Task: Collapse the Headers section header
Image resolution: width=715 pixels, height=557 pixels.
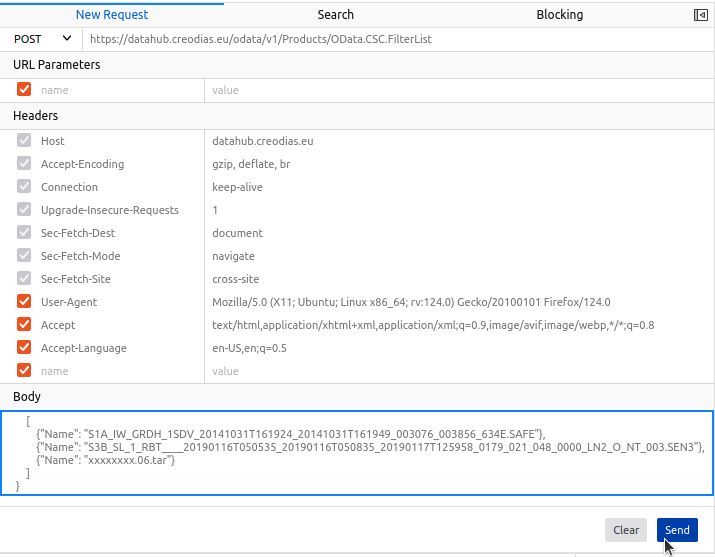Action: pyautogui.click(x=358, y=116)
